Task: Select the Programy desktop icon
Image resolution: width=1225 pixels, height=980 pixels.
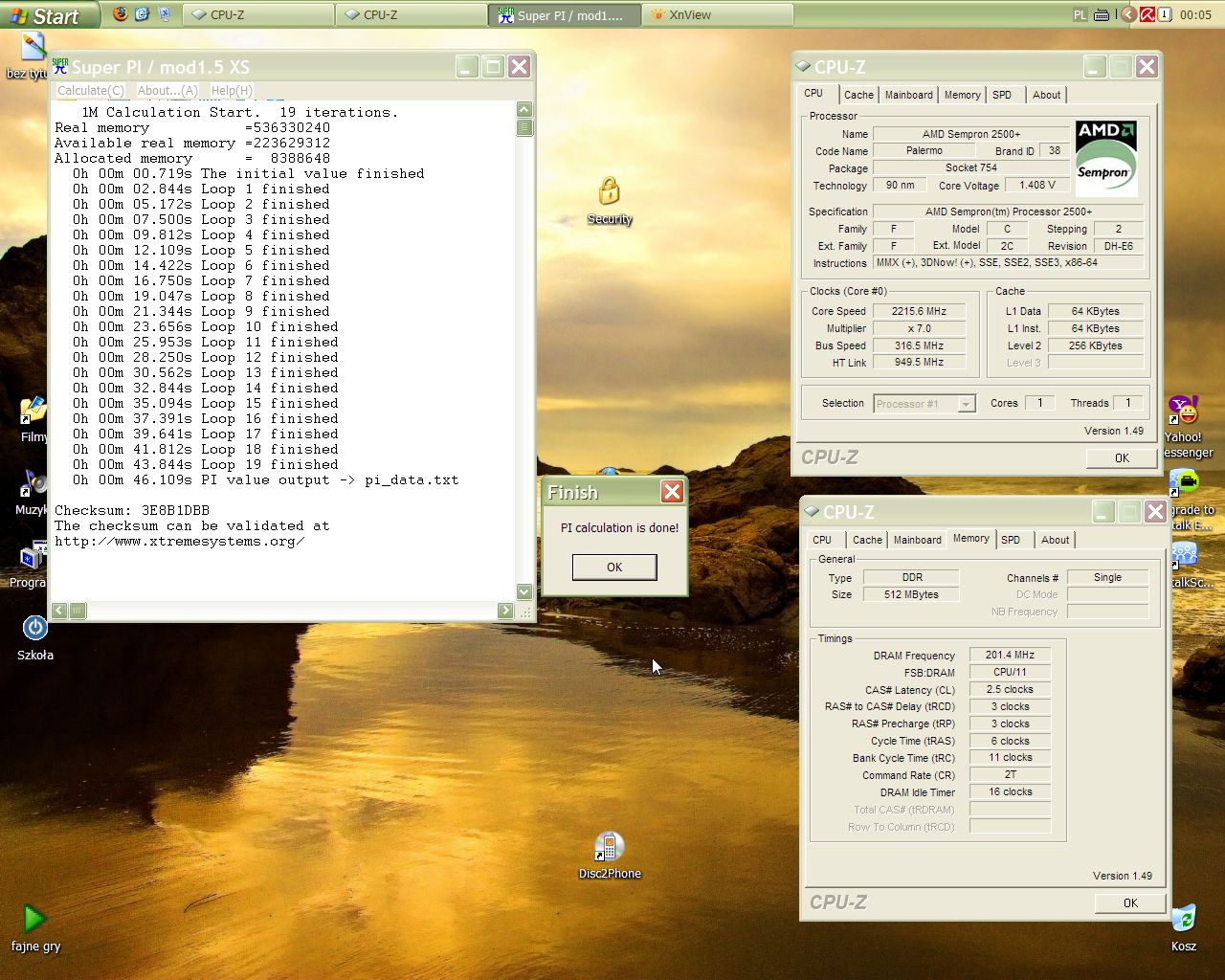Action: pyautogui.click(x=29, y=566)
